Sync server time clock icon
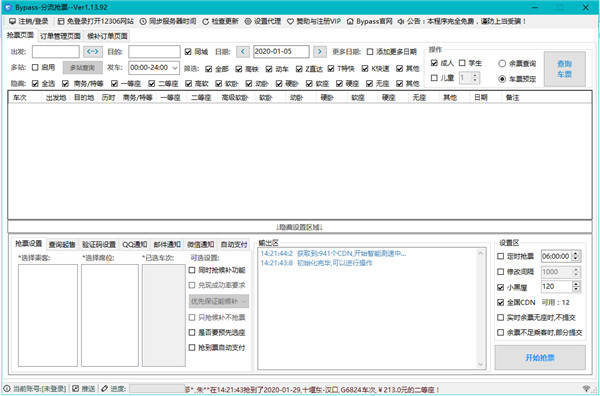The height and width of the screenshot is (396, 600). 143,21
